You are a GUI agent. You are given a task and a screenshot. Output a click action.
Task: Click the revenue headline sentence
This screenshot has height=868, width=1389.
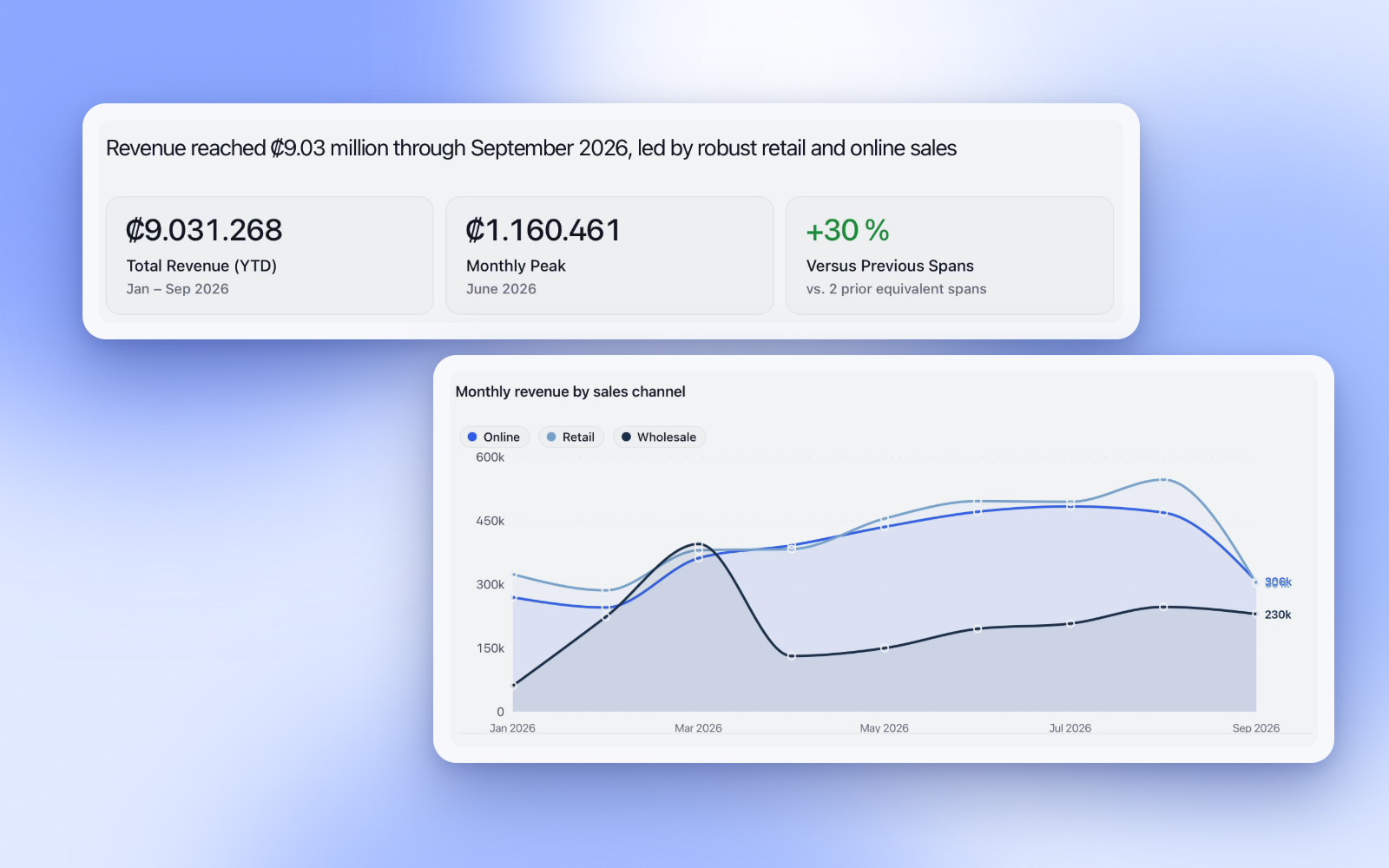click(531, 148)
